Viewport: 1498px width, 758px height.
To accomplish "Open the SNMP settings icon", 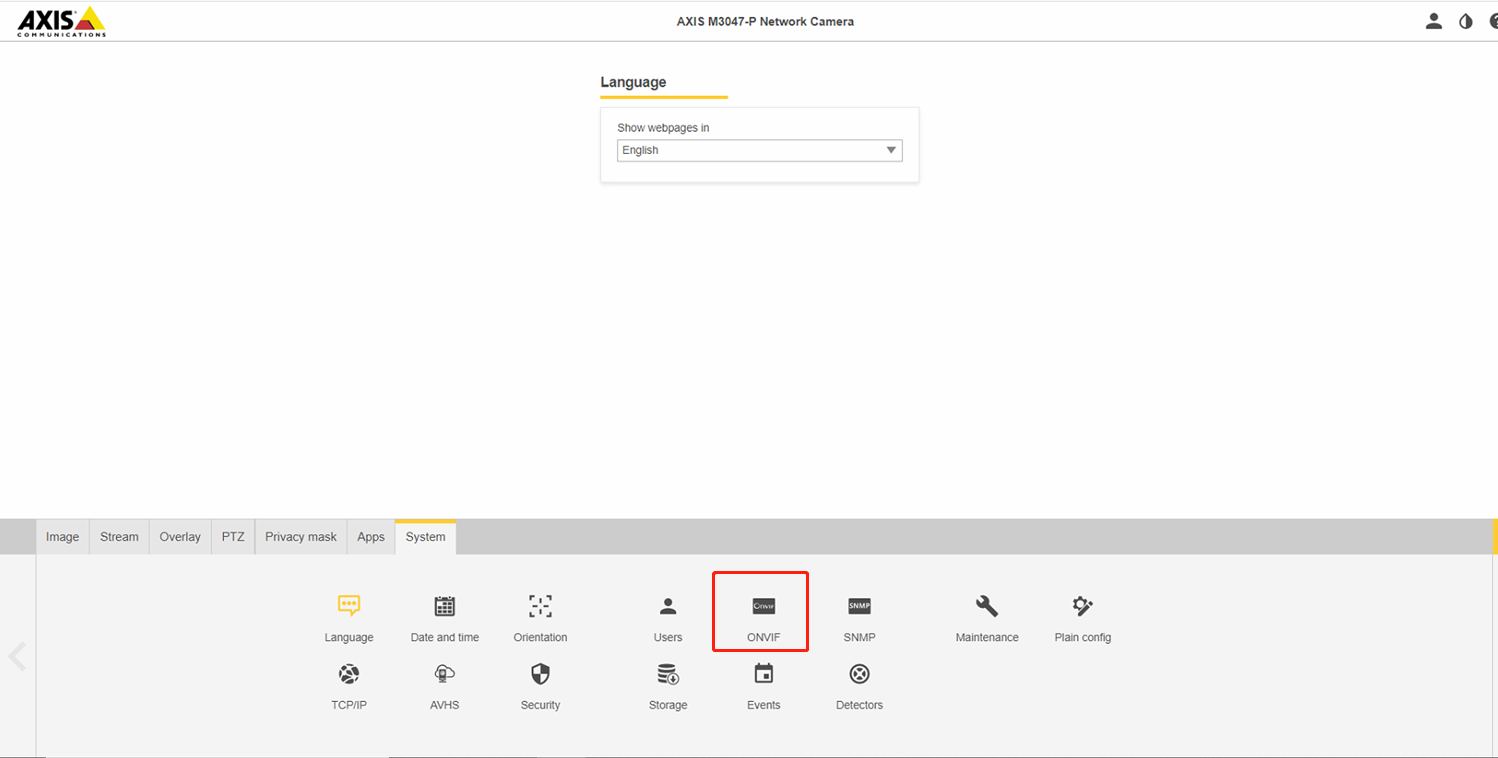I will pyautogui.click(x=859, y=606).
